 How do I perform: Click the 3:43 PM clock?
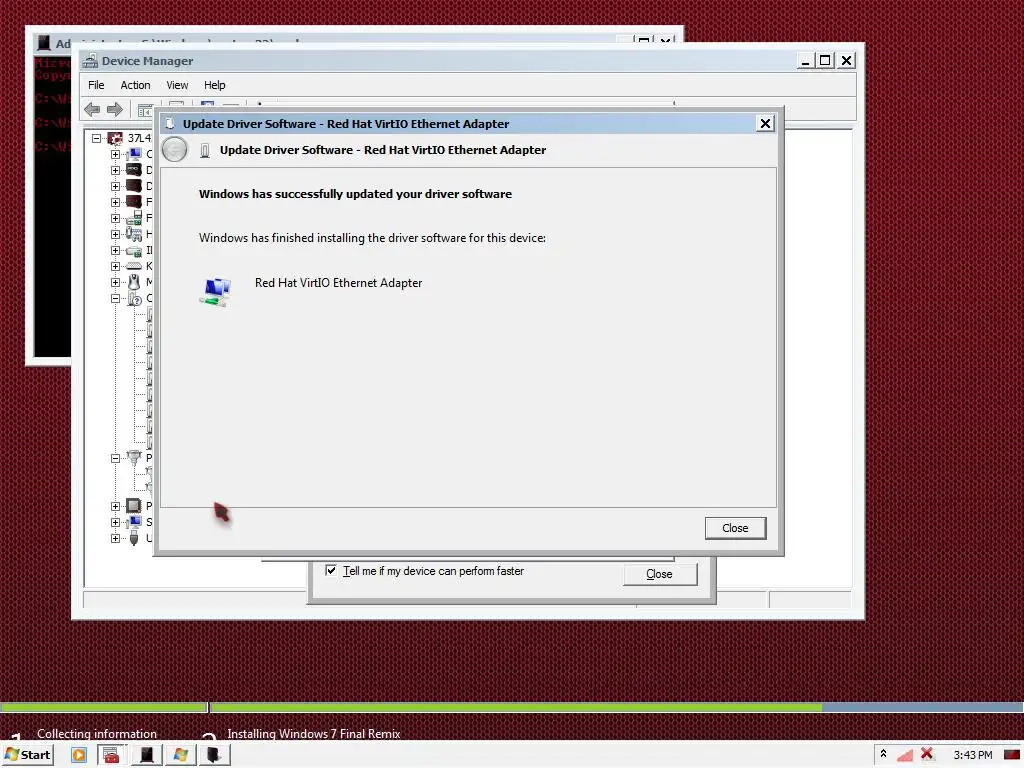[973, 755]
